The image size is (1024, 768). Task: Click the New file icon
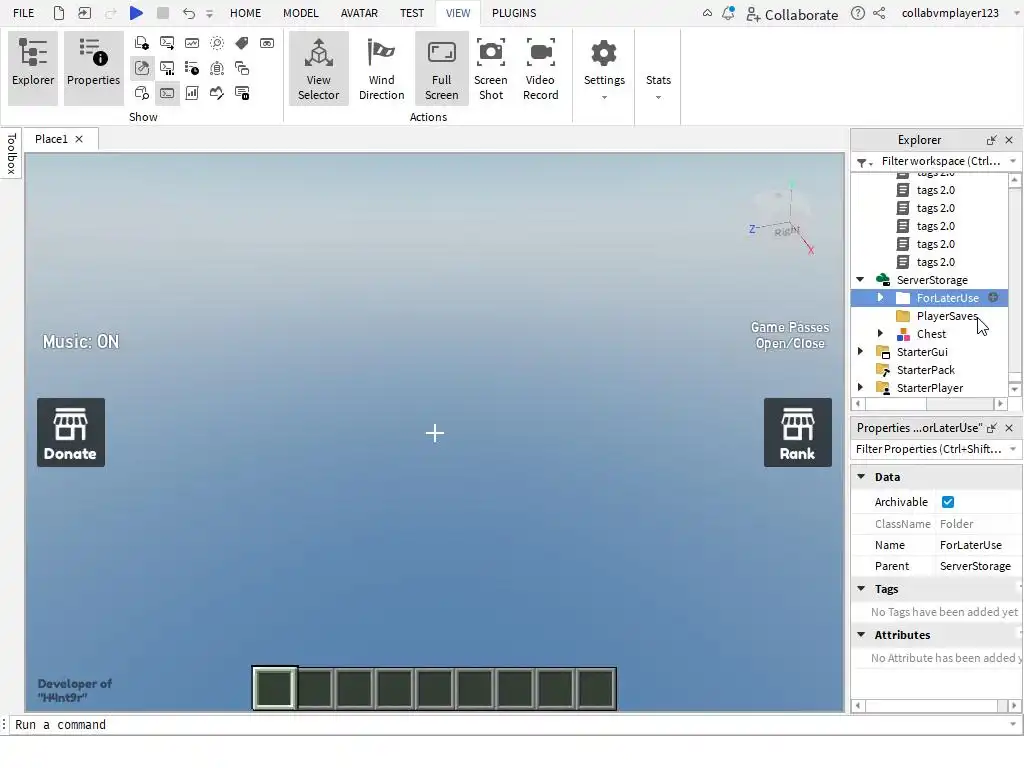pyautogui.click(x=59, y=12)
